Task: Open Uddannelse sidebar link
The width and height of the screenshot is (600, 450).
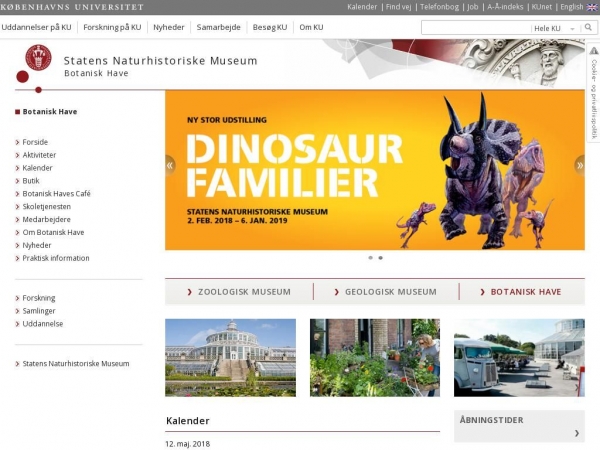Action: pos(42,324)
